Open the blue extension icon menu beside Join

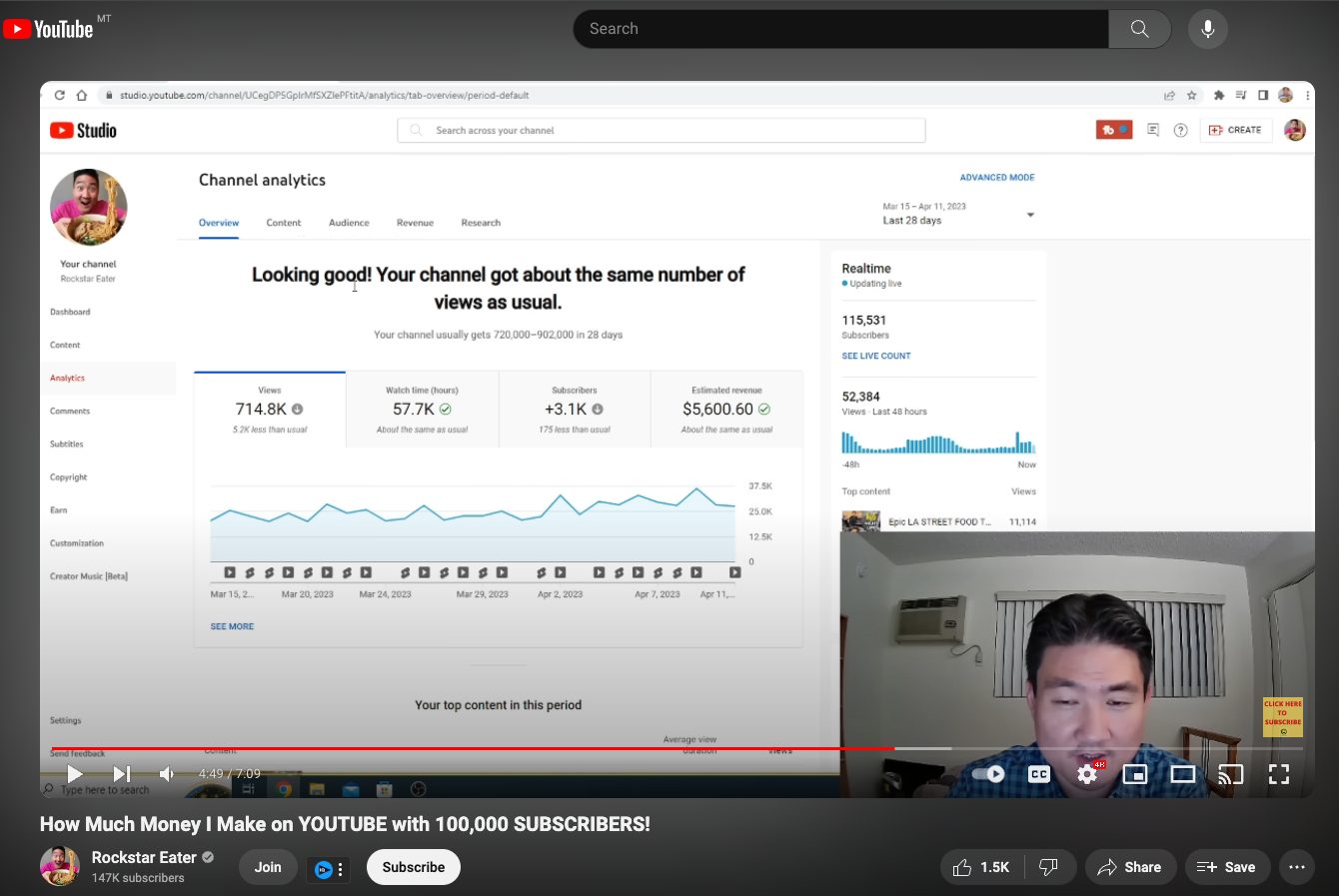point(329,869)
